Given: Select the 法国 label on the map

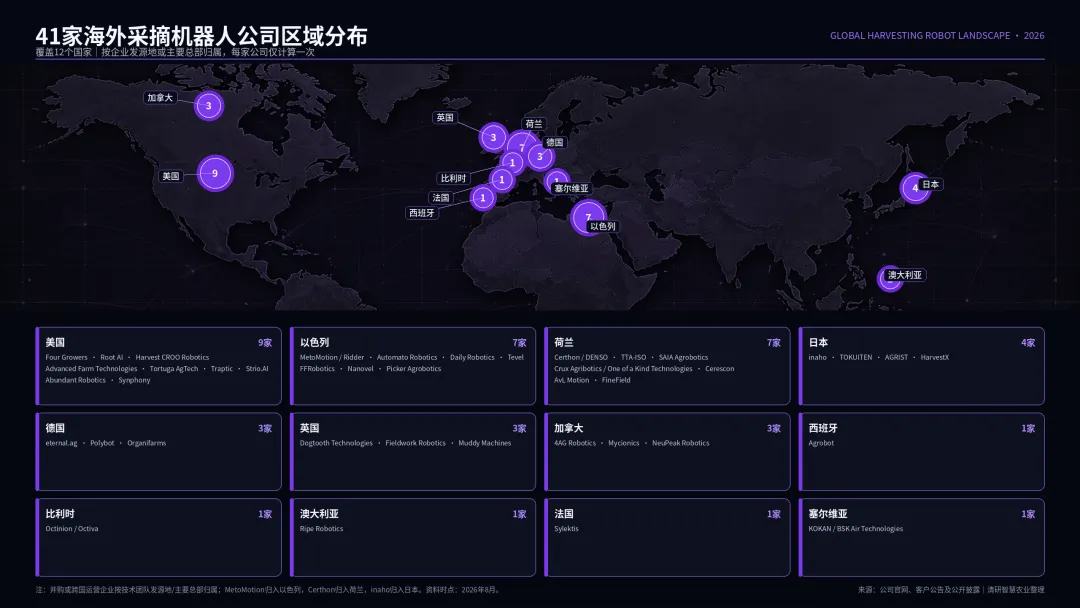Looking at the screenshot, I should pos(441,198).
